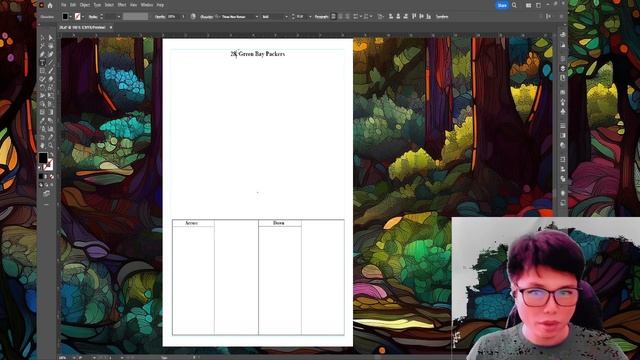The width and height of the screenshot is (640, 360).
Task: Open font family dropdown Times New Roman
Action: [x=257, y=17]
